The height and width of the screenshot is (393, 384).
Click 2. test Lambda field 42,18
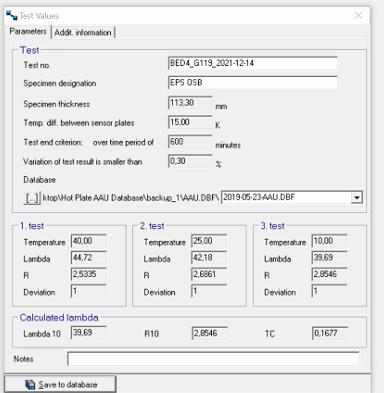209,258
